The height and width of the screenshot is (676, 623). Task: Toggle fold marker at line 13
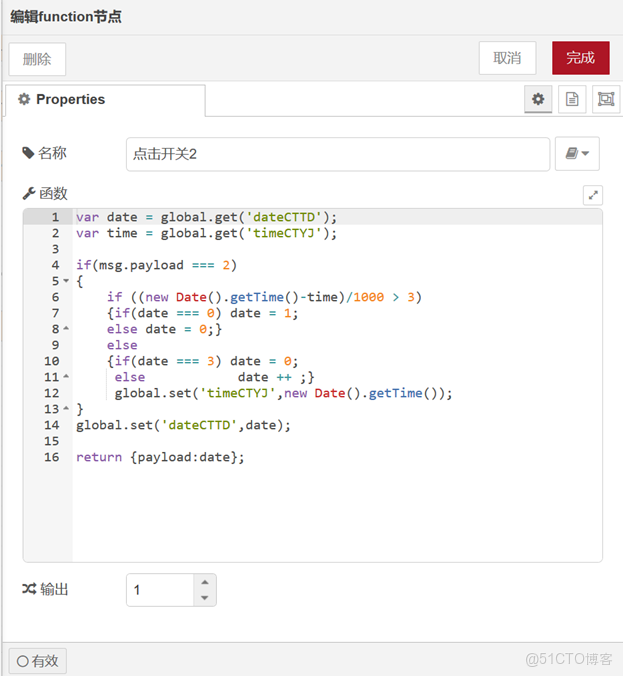[x=66, y=408]
